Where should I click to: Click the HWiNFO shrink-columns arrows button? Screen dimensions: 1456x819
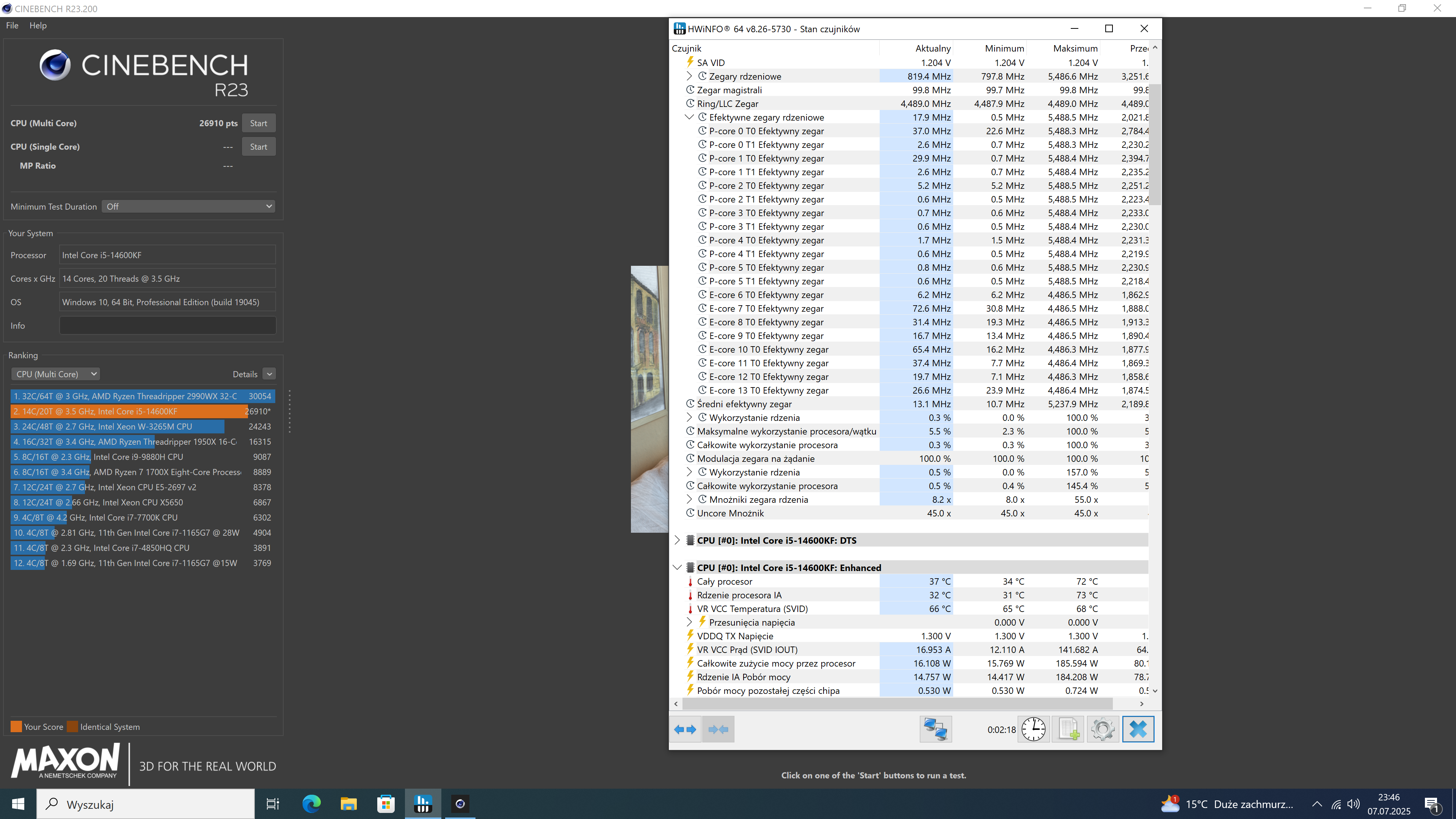click(x=718, y=729)
